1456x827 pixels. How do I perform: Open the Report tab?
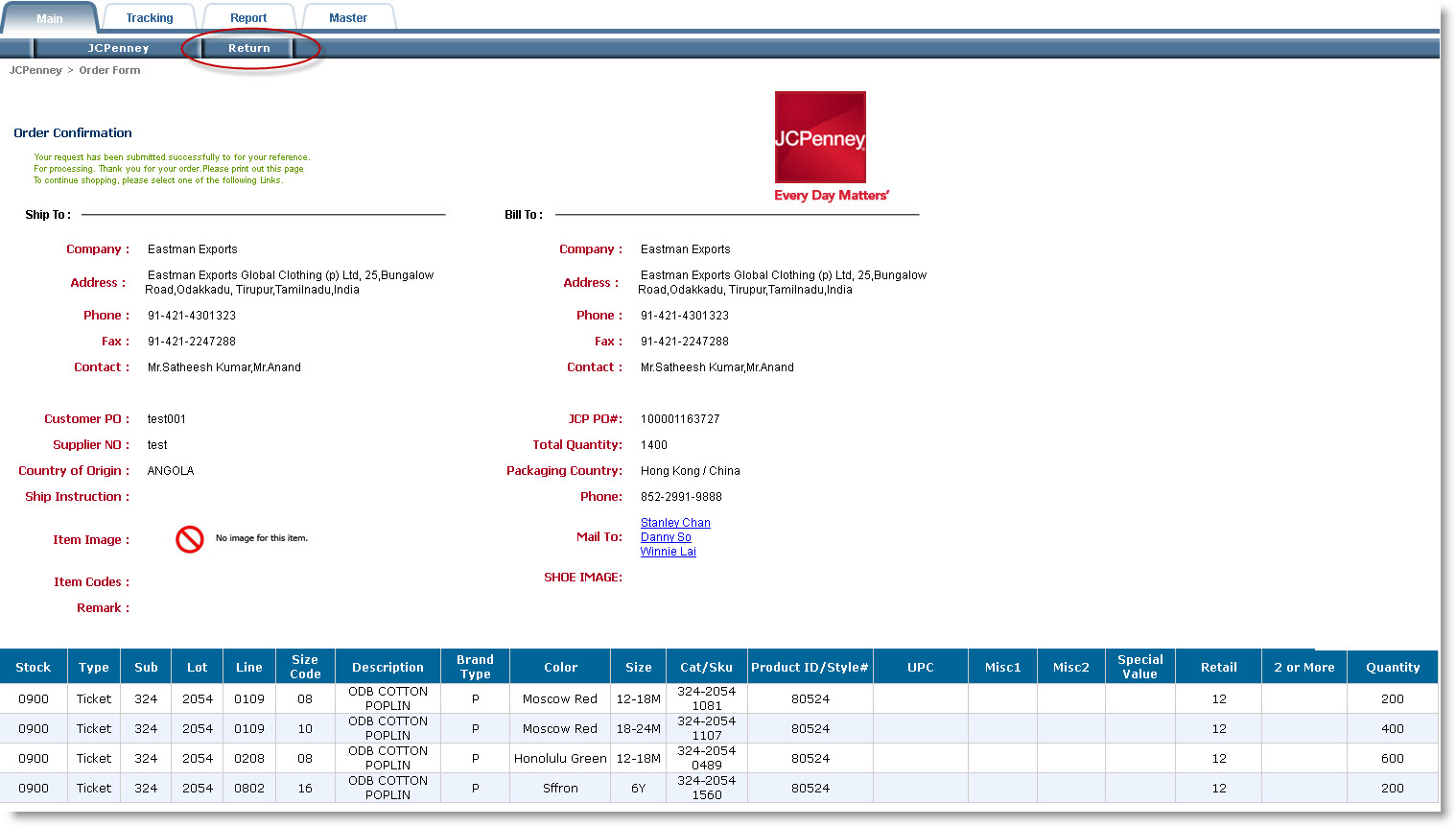248,18
